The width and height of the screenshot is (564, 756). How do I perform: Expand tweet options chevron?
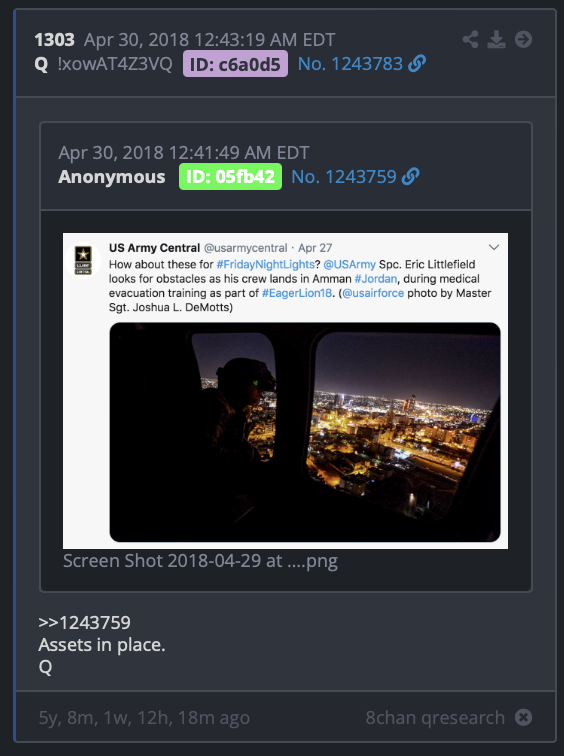494,247
